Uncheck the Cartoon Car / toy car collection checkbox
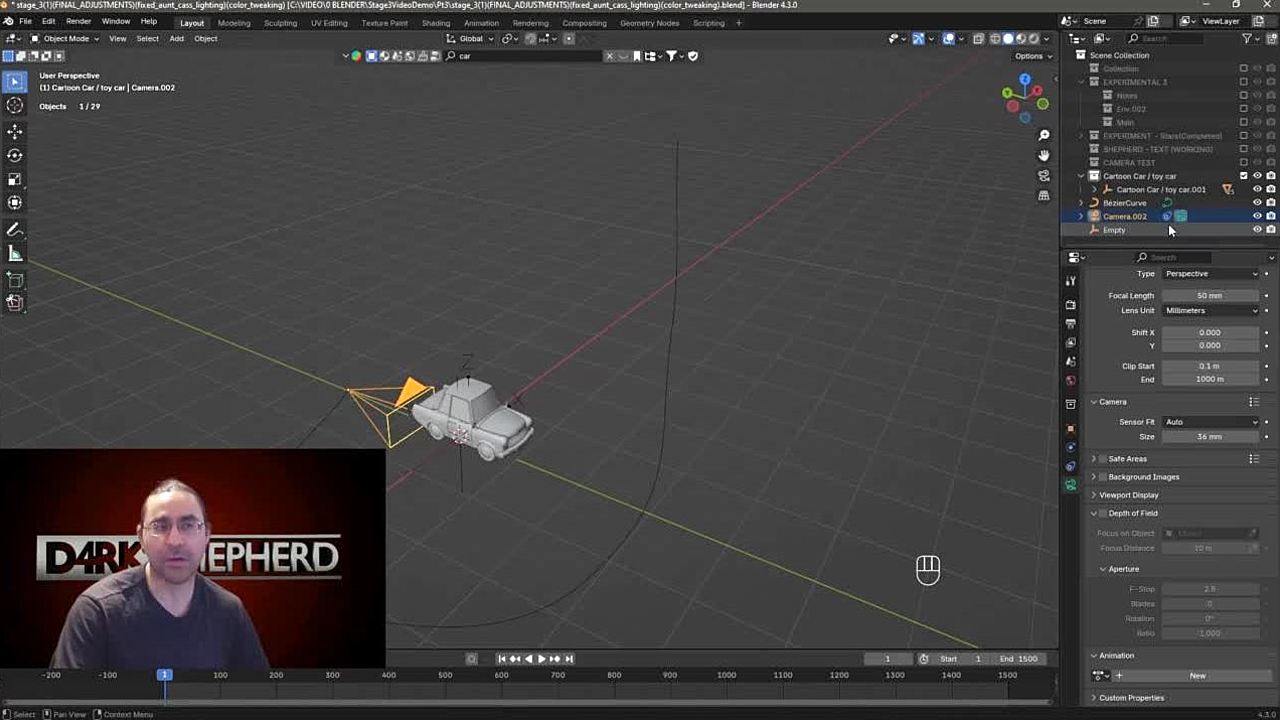The width and height of the screenshot is (1280, 720). [x=1243, y=176]
